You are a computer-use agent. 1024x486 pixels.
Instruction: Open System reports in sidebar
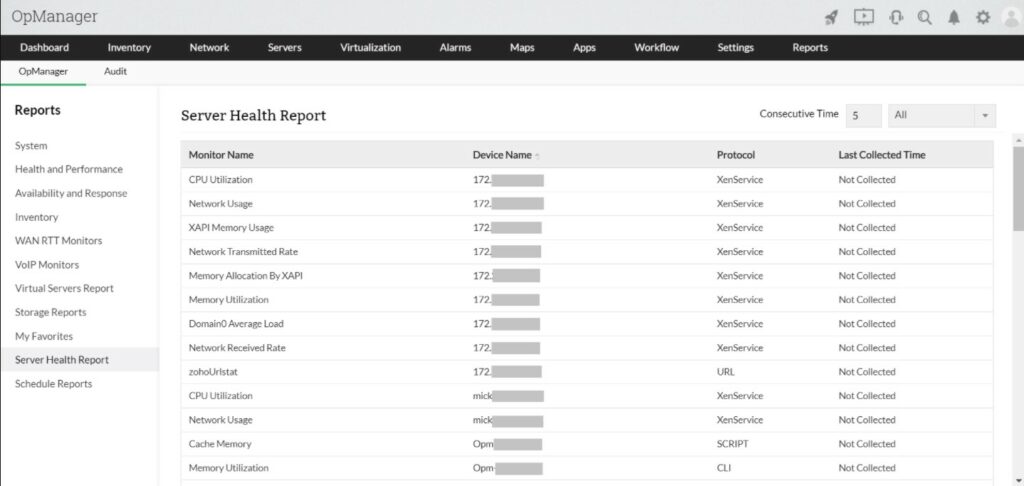[x=31, y=146]
